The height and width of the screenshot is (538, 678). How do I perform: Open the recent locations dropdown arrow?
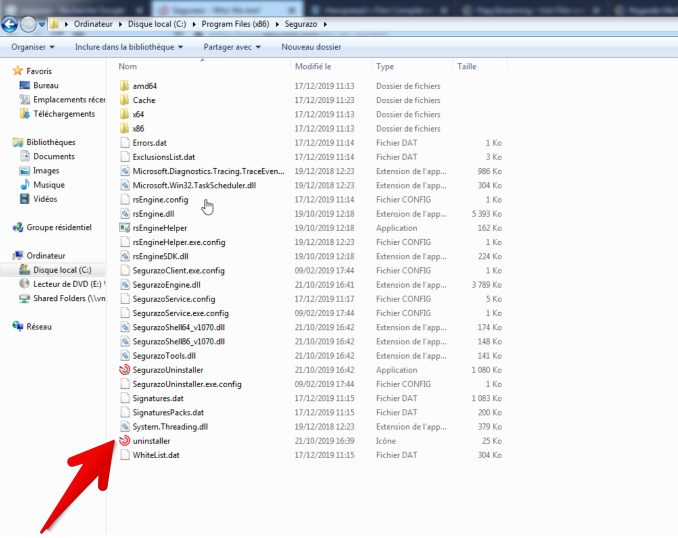42,25
